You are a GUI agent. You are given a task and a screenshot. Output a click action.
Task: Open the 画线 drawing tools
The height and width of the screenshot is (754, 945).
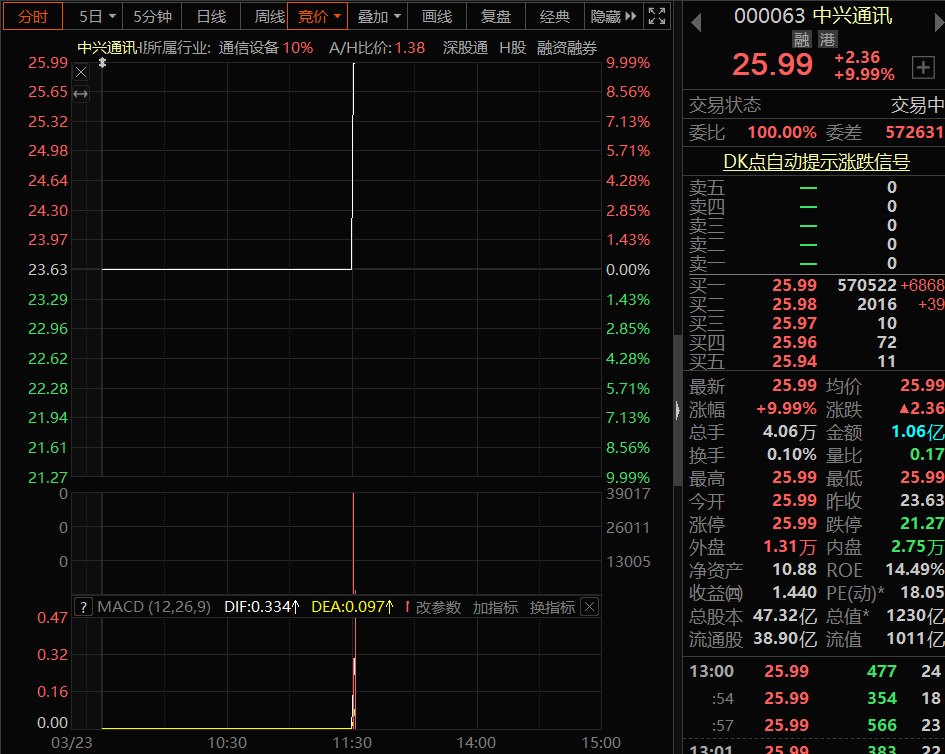tap(437, 16)
